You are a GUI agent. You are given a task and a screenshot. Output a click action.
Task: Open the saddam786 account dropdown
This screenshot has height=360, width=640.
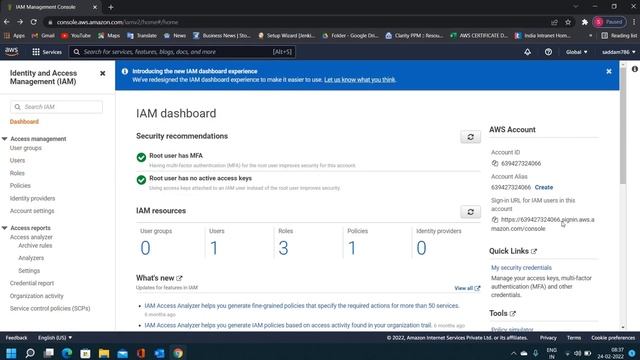[x=619, y=52]
